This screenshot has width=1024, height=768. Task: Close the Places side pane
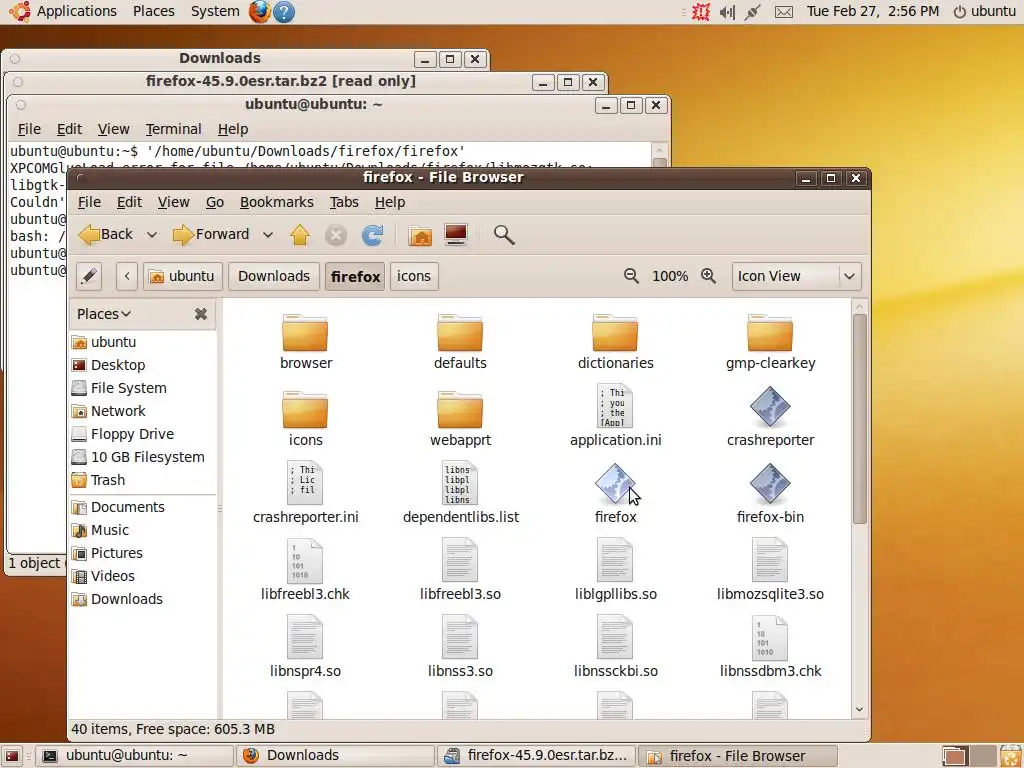coord(200,314)
